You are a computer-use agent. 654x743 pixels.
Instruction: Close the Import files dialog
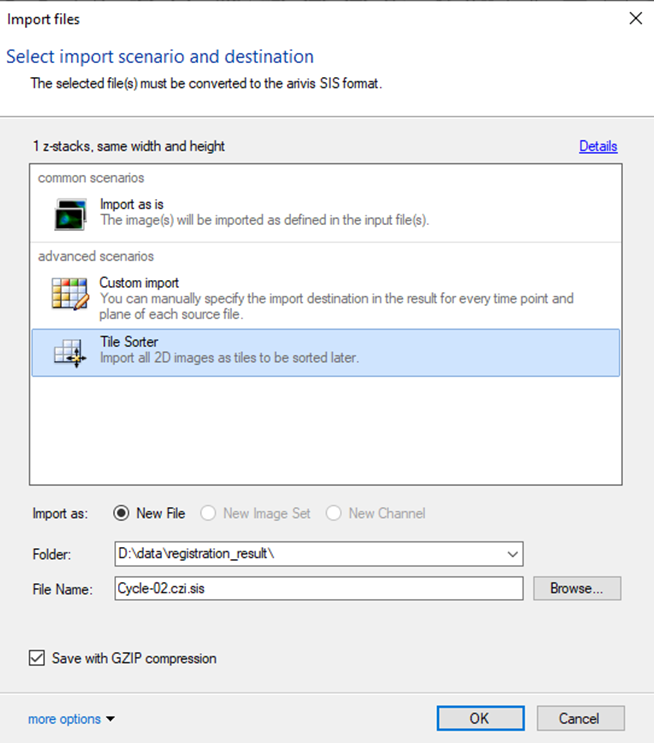(634, 18)
